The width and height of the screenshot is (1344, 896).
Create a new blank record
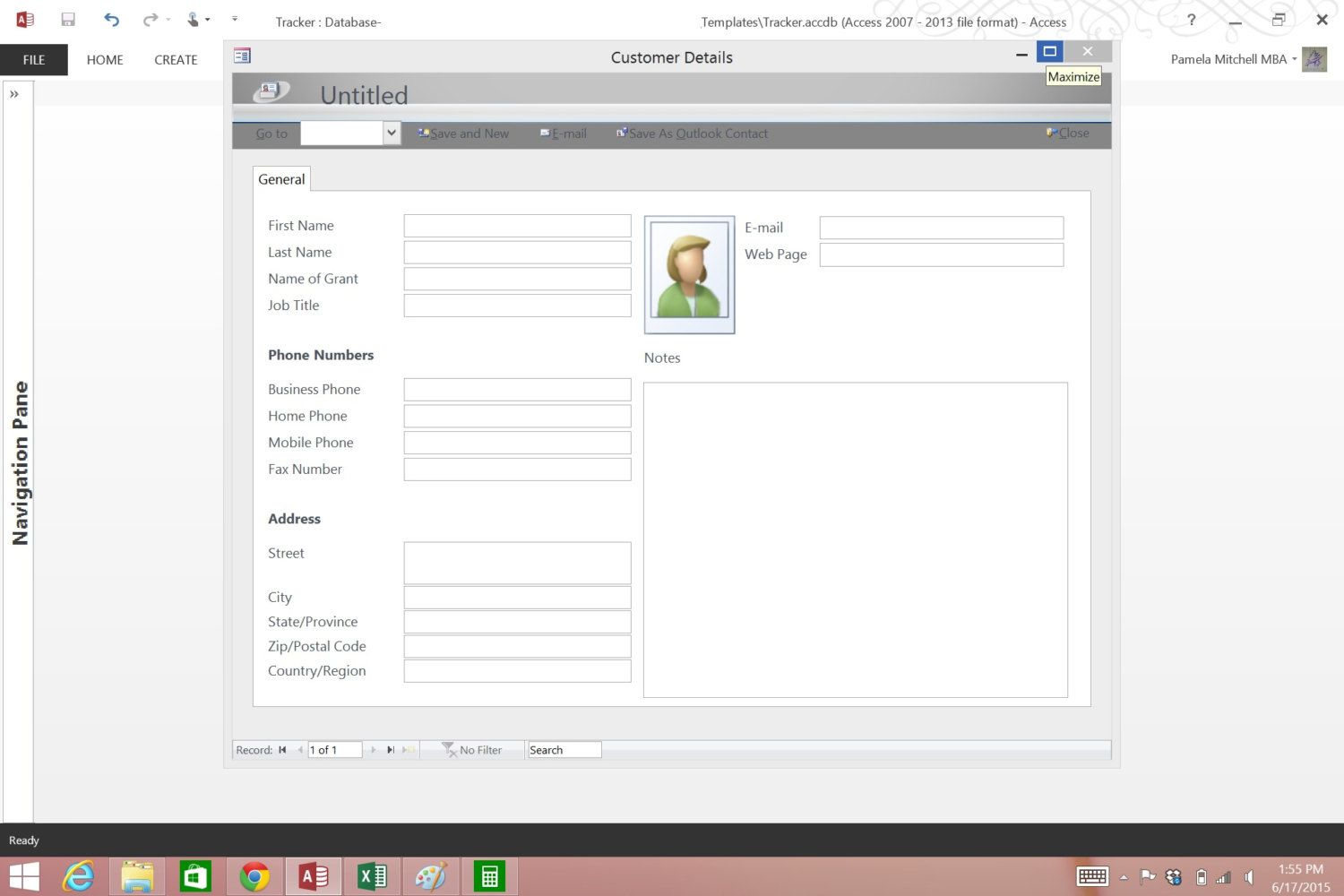click(409, 750)
